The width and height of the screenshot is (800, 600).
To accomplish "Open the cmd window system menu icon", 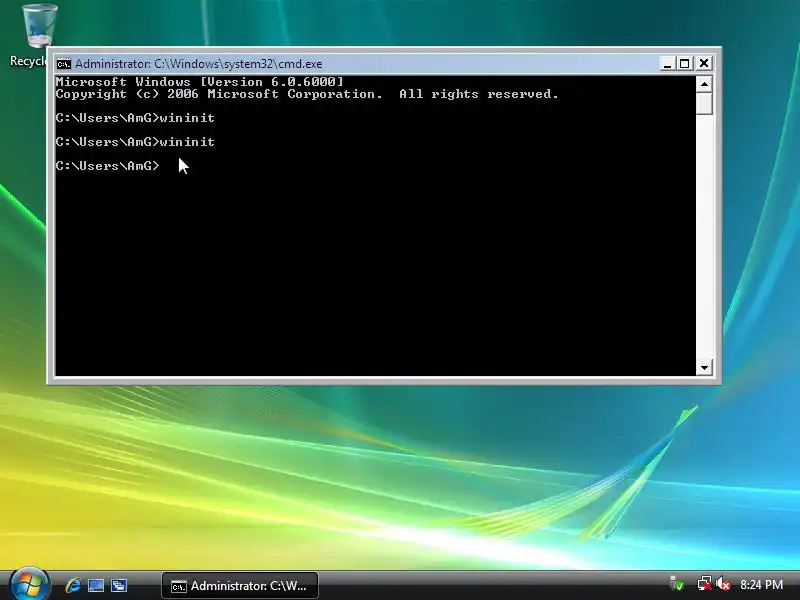I will 64,64.
